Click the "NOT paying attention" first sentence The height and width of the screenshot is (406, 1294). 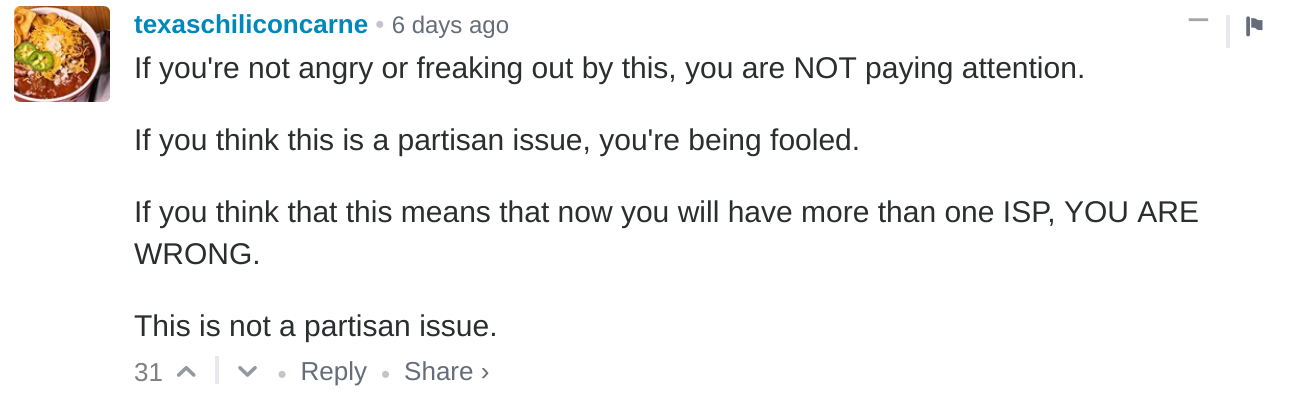[609, 69]
